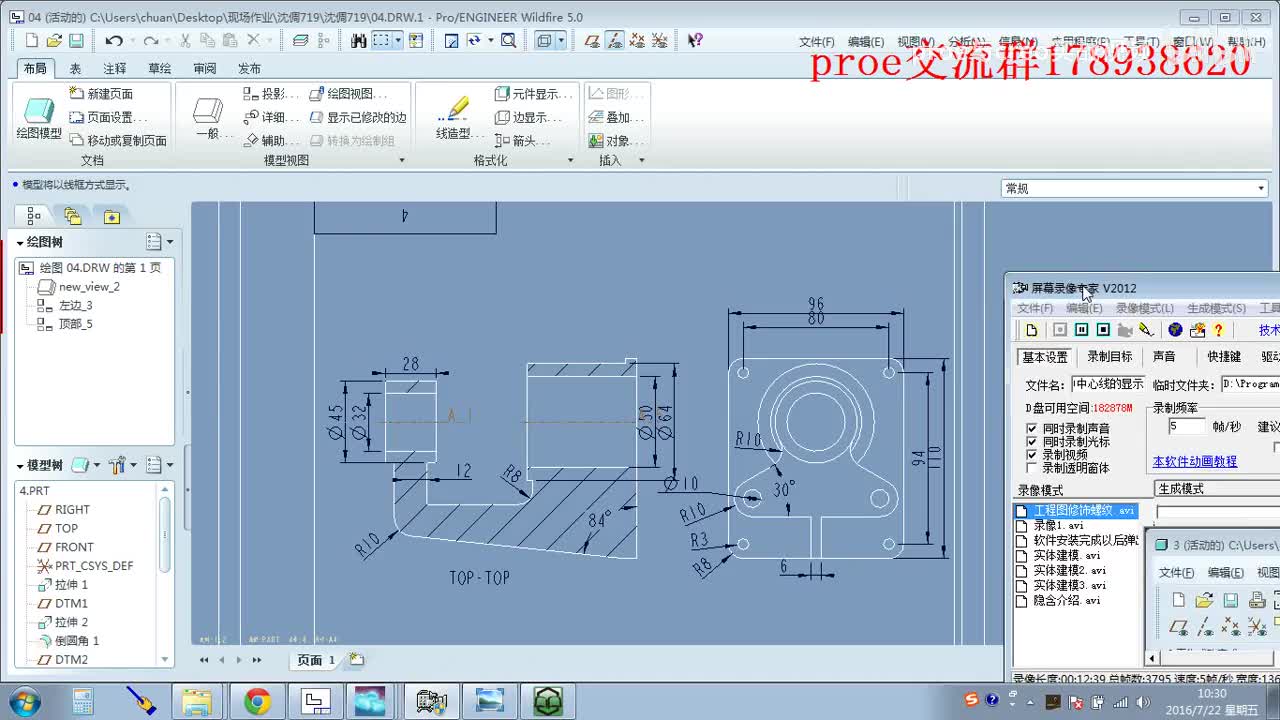Image resolution: width=1280 pixels, height=720 pixels.
Task: Switch to the 注释 ribbon tab
Action: point(115,68)
